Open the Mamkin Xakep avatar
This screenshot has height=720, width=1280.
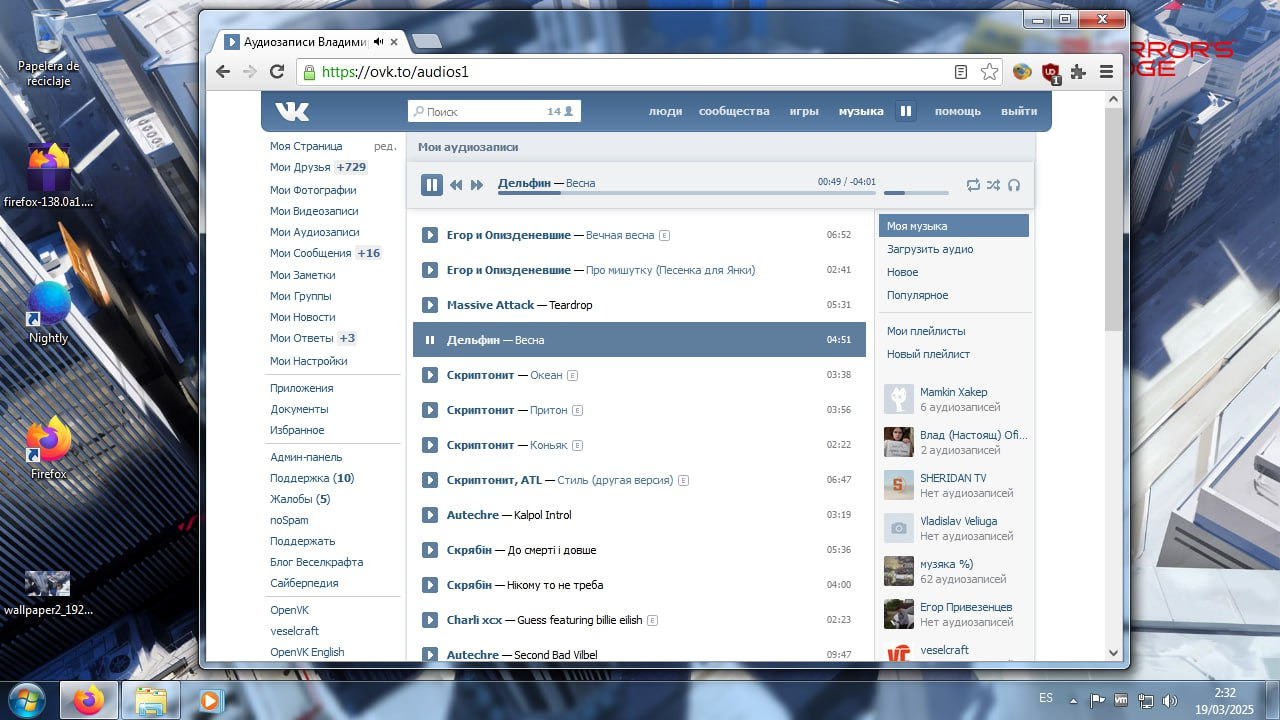(x=899, y=399)
